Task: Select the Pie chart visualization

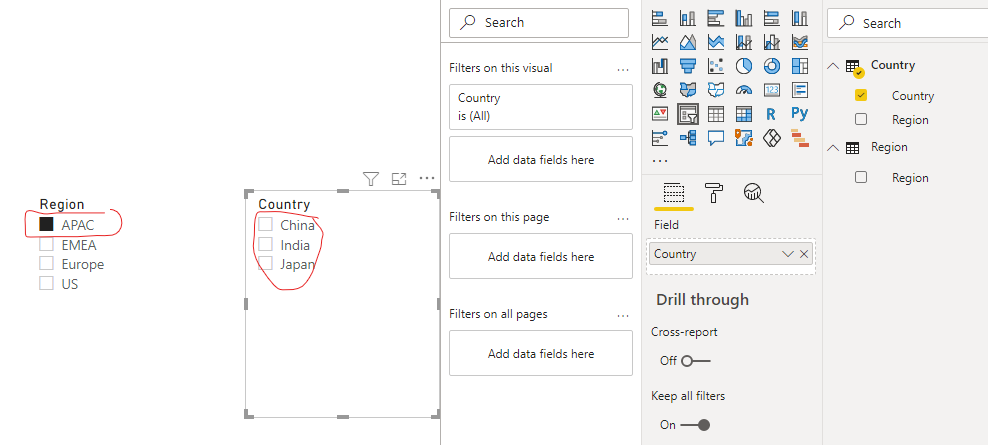Action: click(744, 66)
